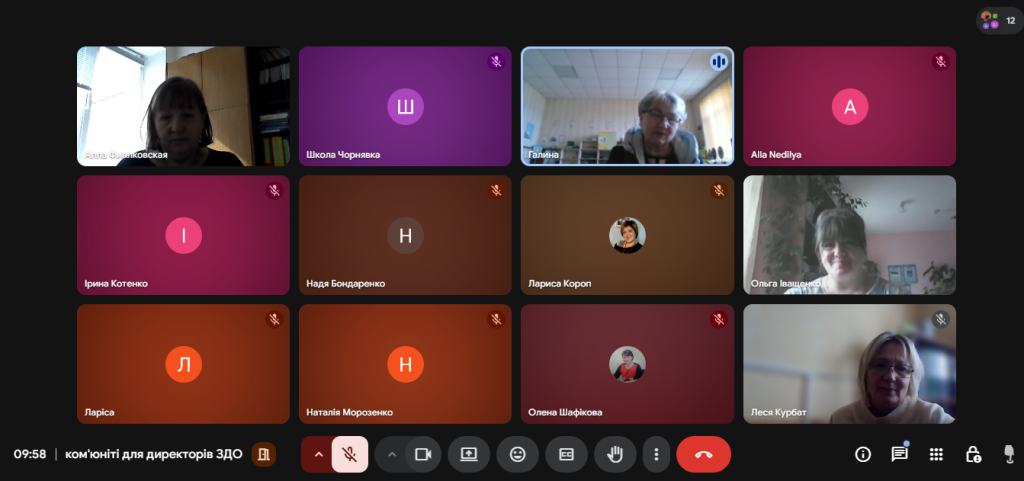Viewport: 1024px width, 481px height.
Task: Select Галина's active speaker video tile
Action: point(627,105)
